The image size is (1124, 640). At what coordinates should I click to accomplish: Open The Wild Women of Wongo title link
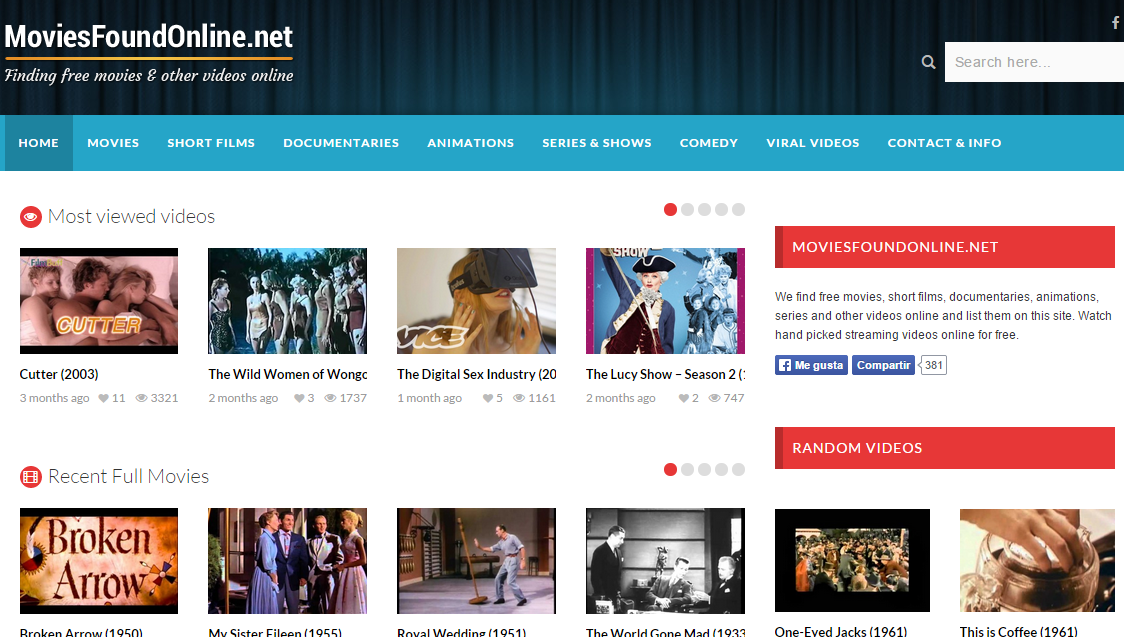(287, 374)
